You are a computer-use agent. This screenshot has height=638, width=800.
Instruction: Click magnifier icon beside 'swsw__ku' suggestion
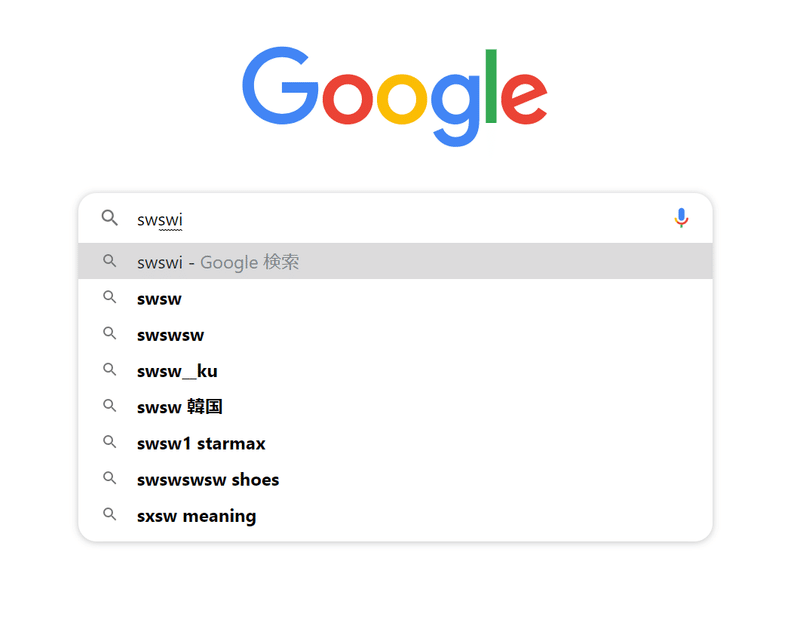click(x=109, y=370)
